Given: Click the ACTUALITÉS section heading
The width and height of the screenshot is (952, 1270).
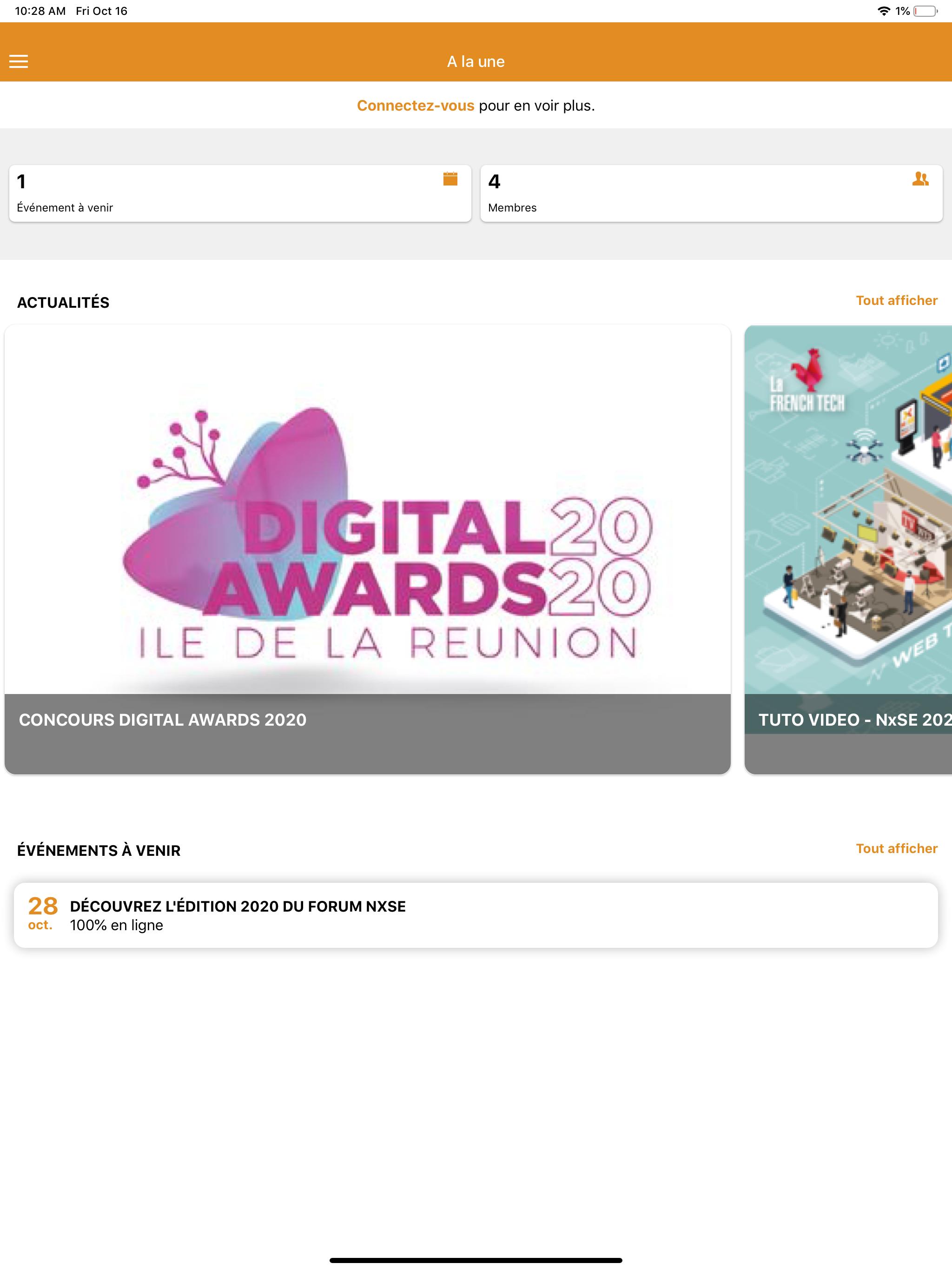Looking at the screenshot, I should pyautogui.click(x=63, y=303).
